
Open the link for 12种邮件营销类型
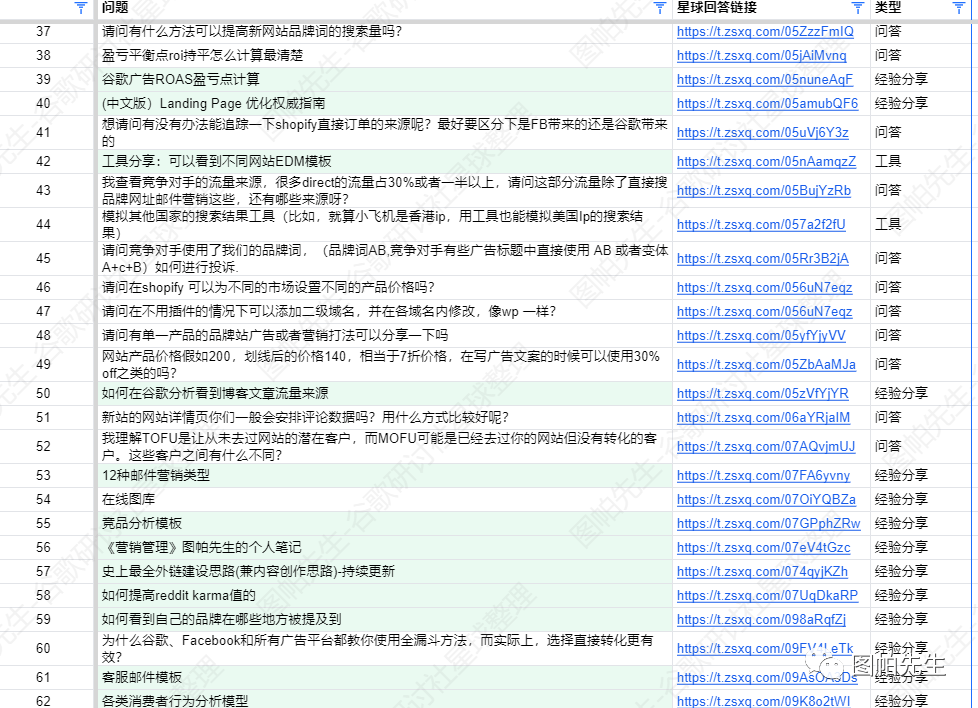coord(764,475)
